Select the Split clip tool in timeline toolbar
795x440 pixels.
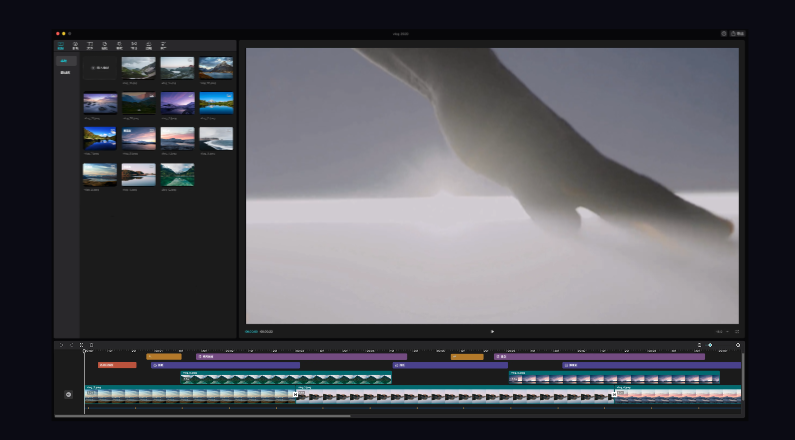point(81,345)
